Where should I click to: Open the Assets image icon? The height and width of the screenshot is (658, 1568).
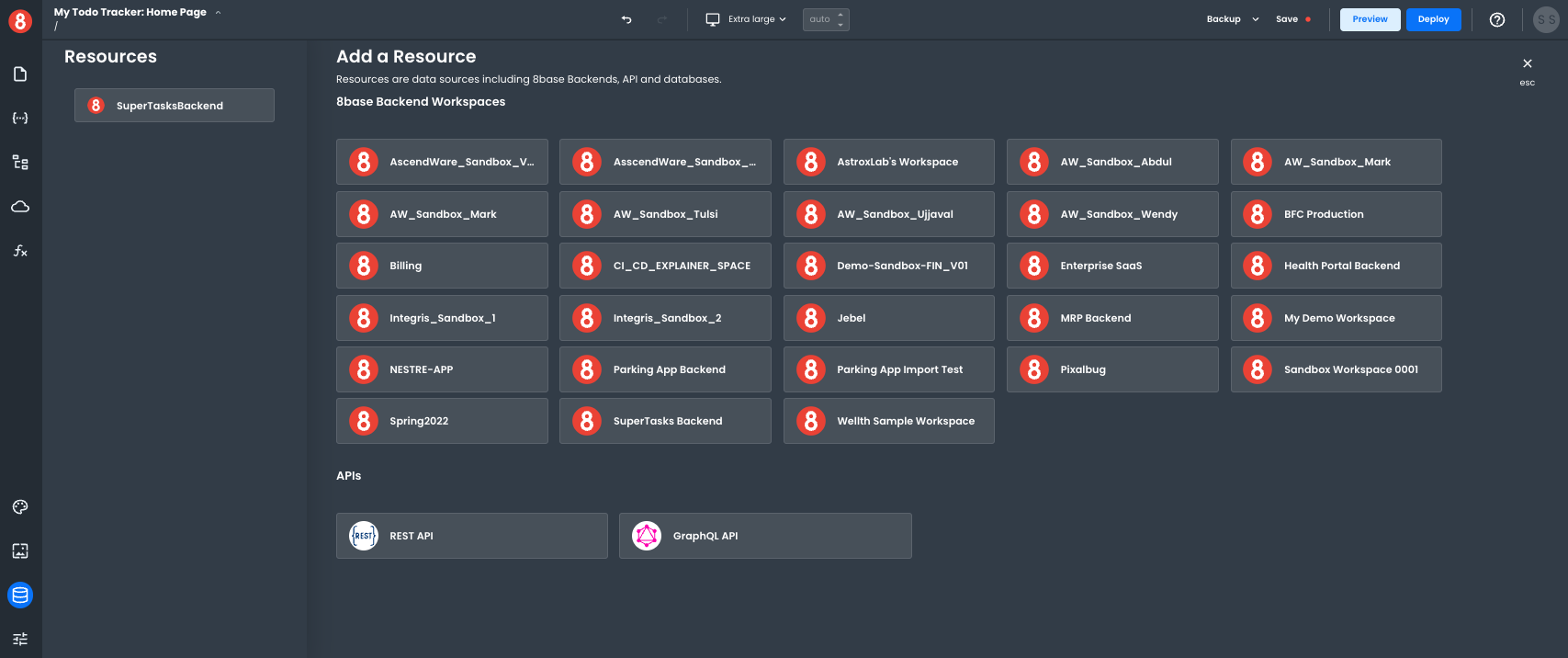20,551
